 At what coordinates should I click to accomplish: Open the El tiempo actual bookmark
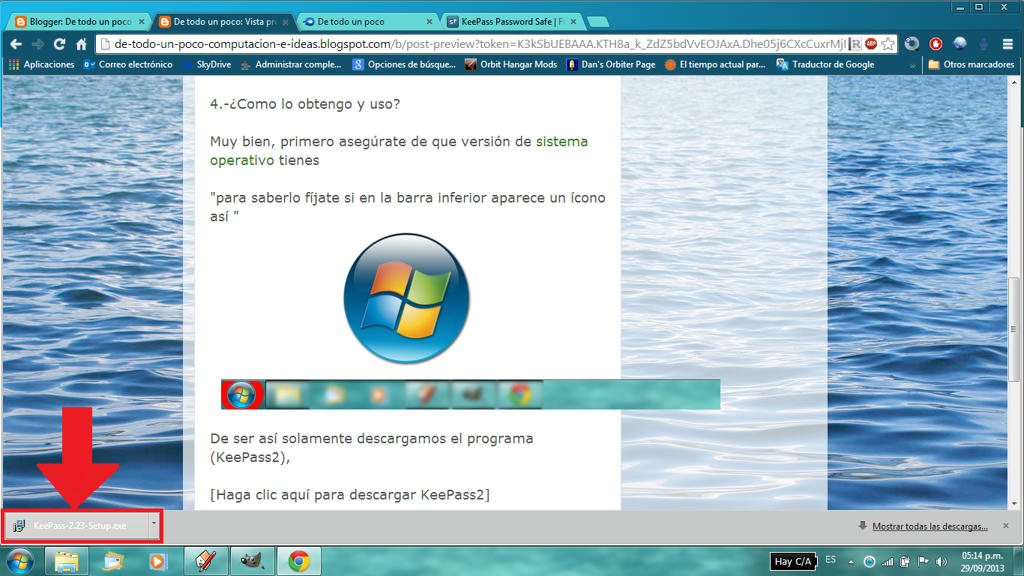[x=715, y=65]
